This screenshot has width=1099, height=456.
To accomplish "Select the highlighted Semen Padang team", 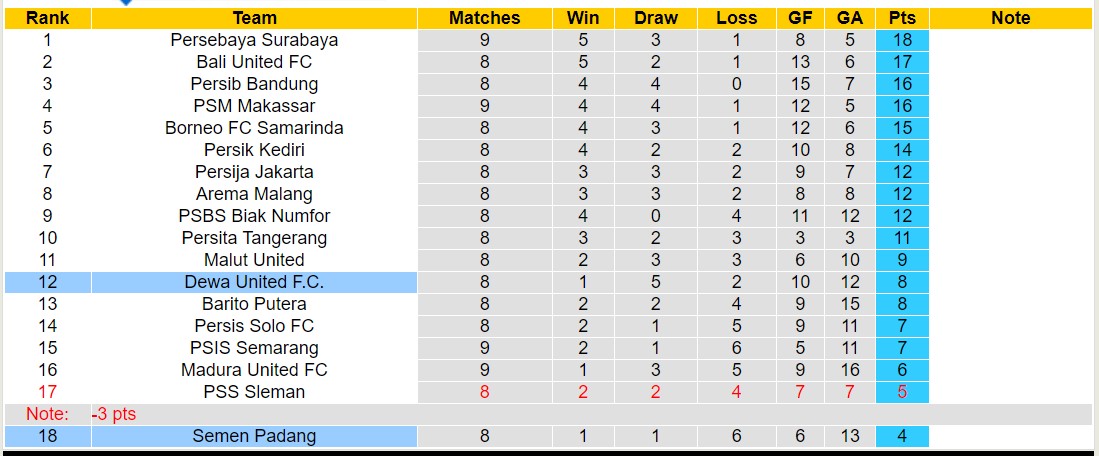I will [x=254, y=436].
